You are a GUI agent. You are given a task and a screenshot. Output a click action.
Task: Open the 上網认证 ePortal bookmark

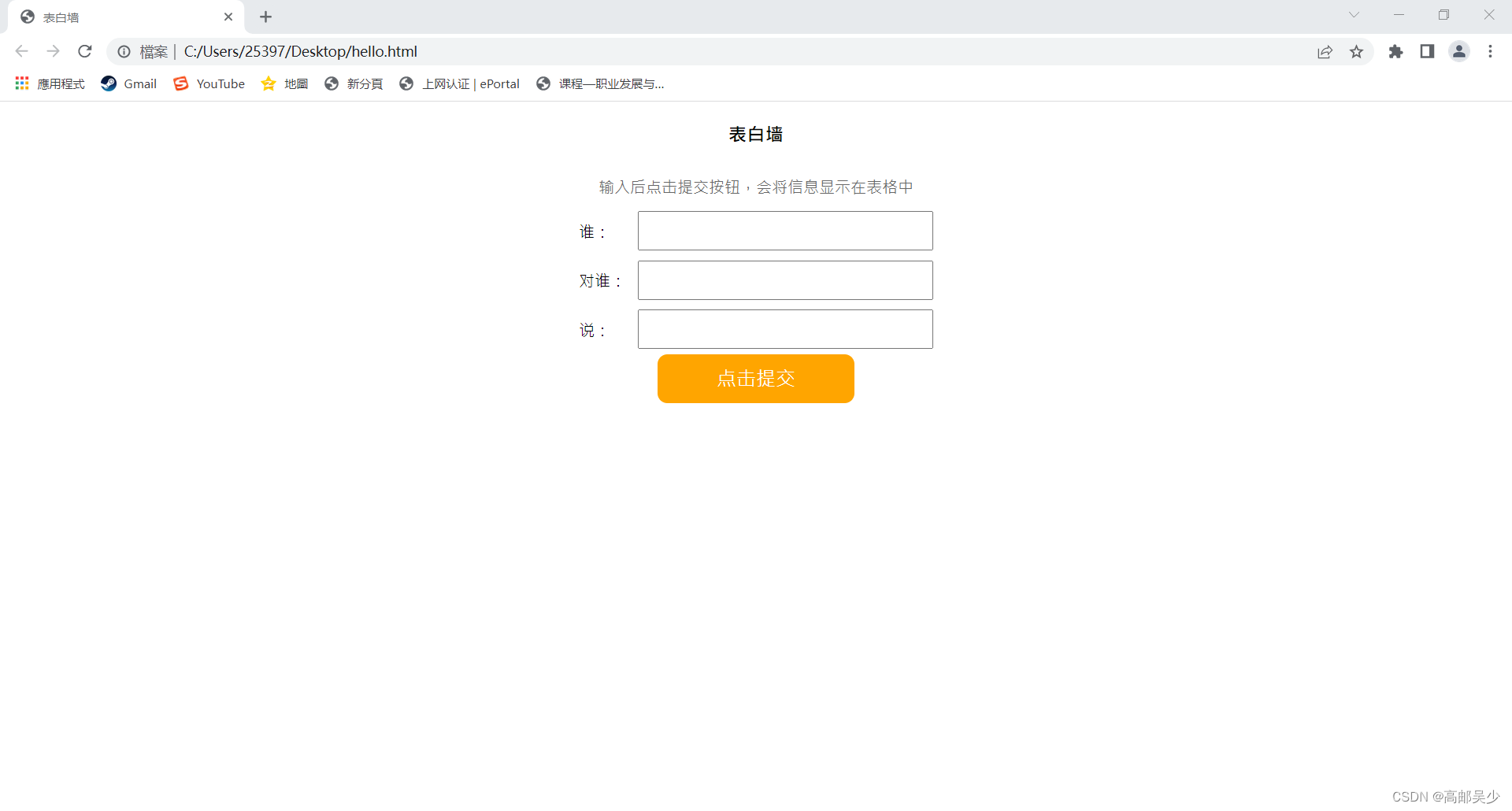(x=459, y=83)
